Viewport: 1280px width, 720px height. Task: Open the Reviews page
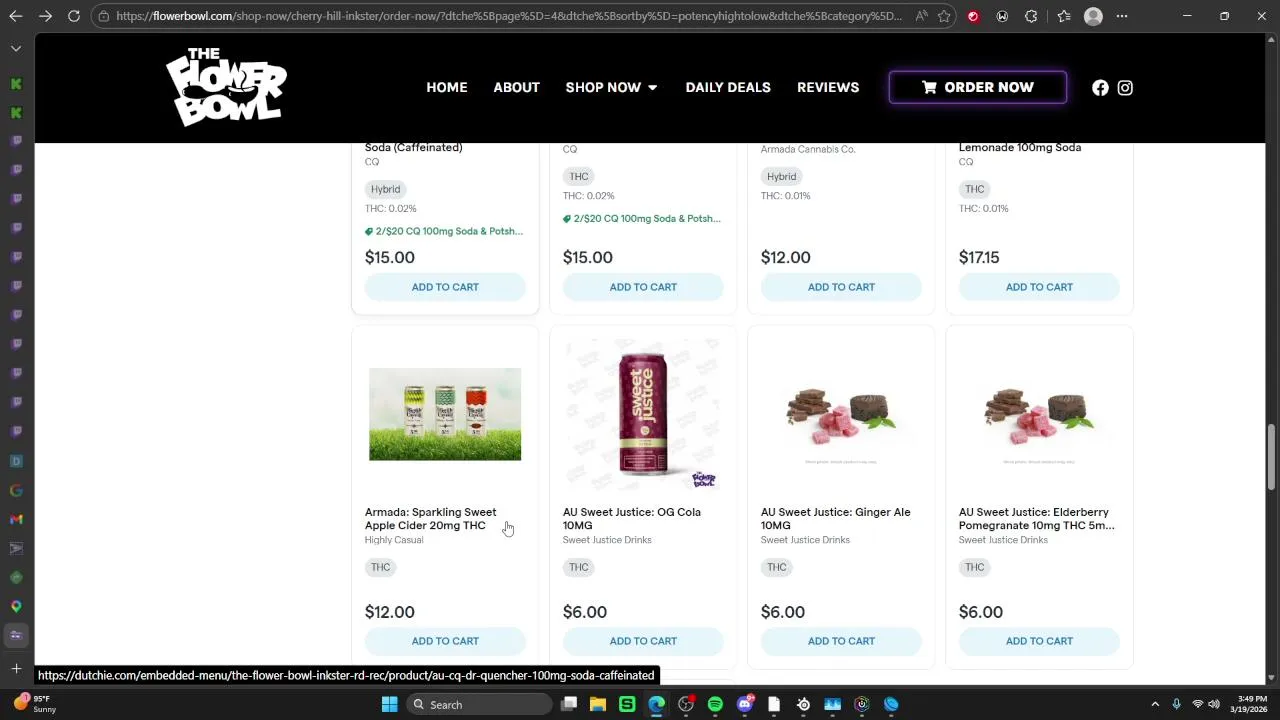coord(828,87)
